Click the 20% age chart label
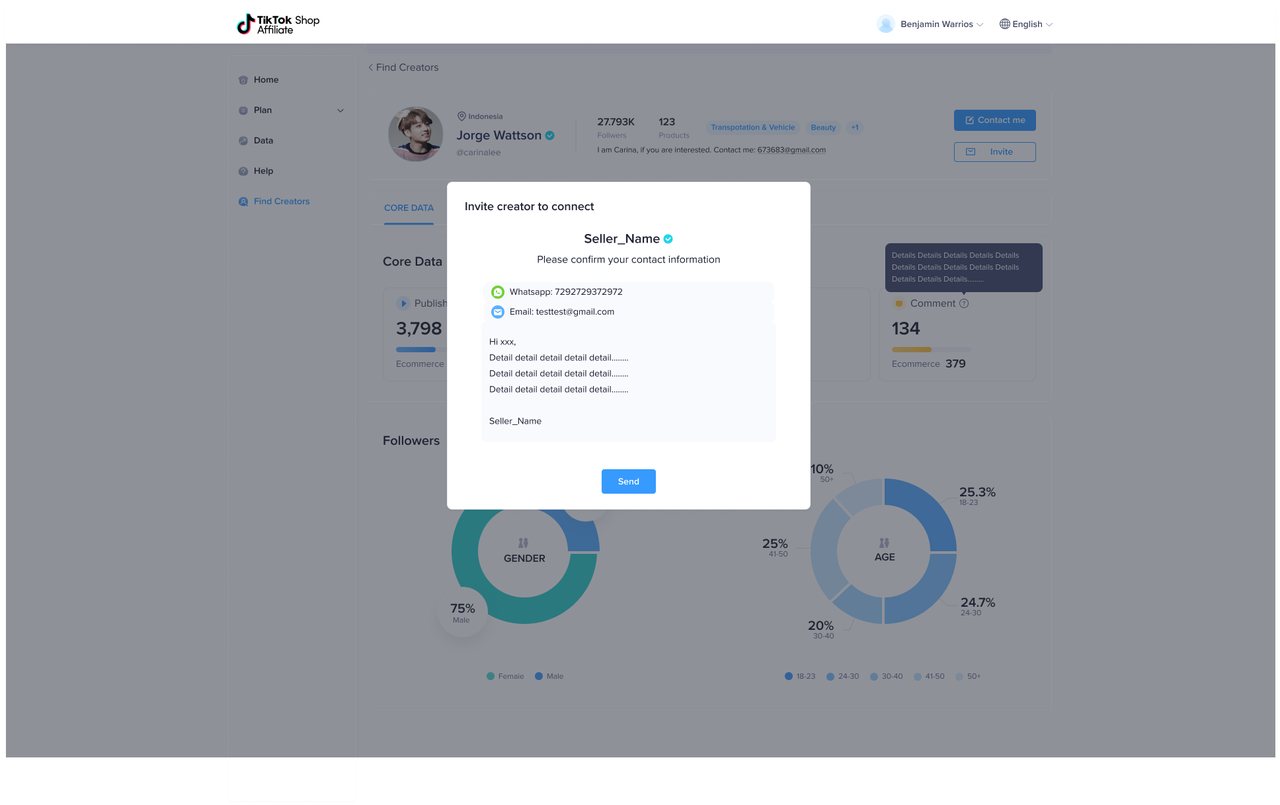Viewport: 1280px width, 805px height. [821, 625]
